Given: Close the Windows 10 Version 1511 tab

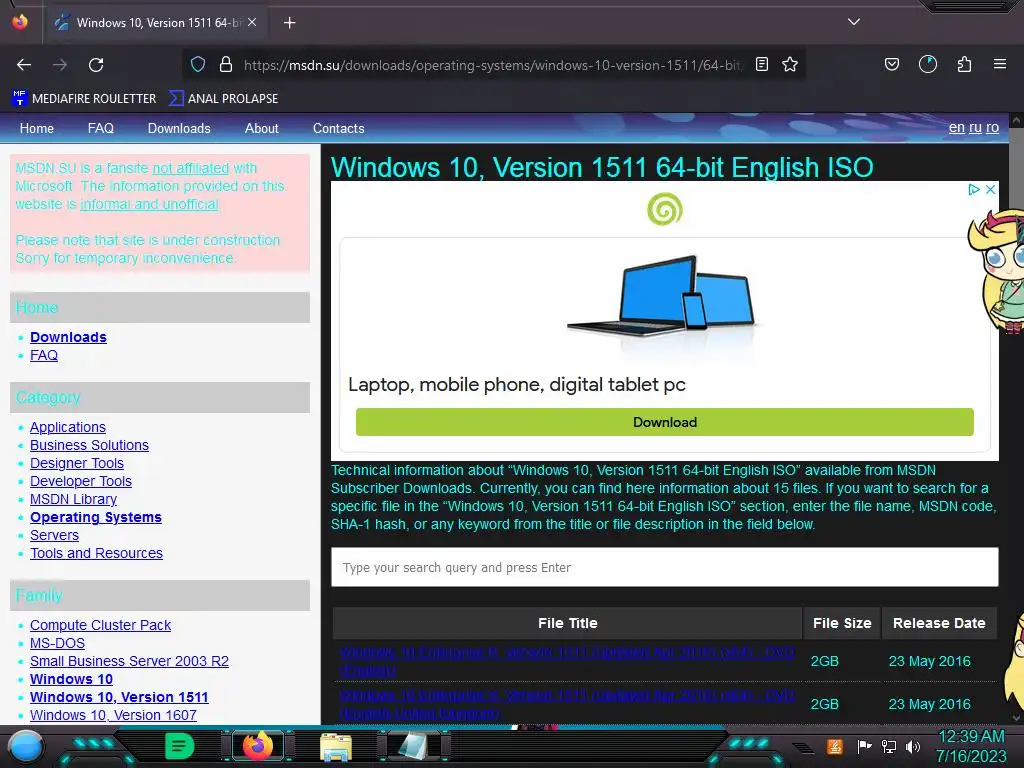Looking at the screenshot, I should [252, 22].
